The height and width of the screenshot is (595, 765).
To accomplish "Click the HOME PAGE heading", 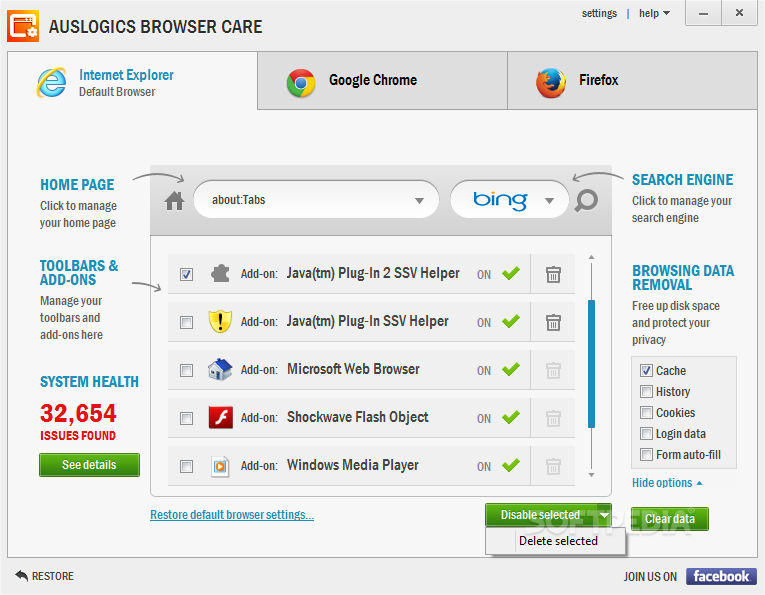I will [77, 184].
